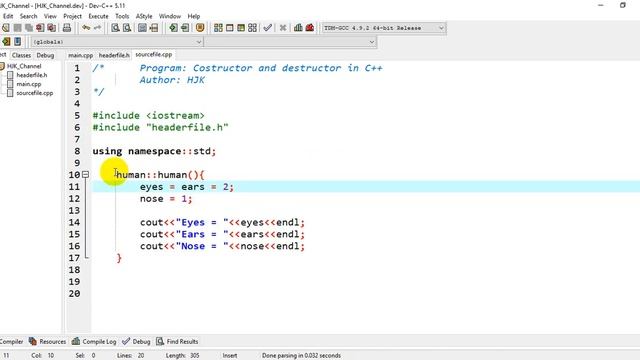The height and width of the screenshot is (360, 640).
Task: Click the Goto Line toolbar icon
Action: (x=153, y=28)
